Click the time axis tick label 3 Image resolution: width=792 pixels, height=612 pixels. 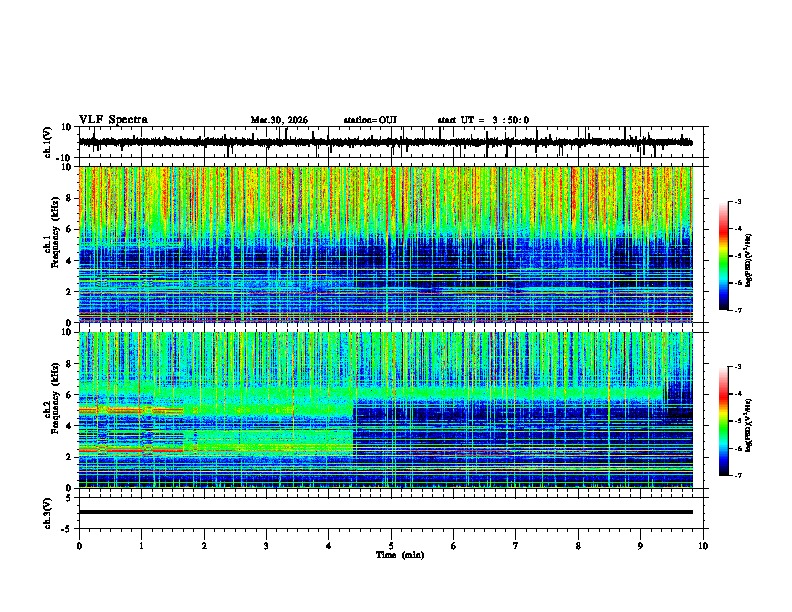coord(266,546)
